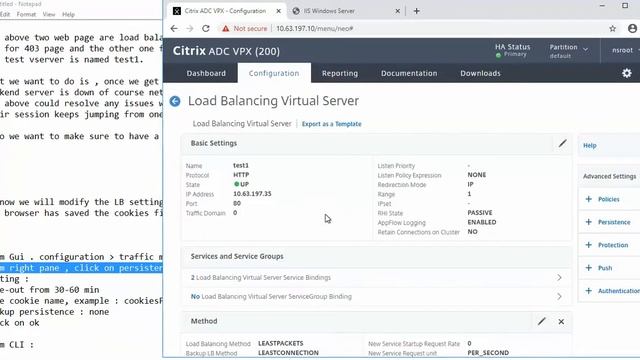Click the AppFlow Logging ENABLED value
The width and height of the screenshot is (640, 360).
click(x=482, y=222)
